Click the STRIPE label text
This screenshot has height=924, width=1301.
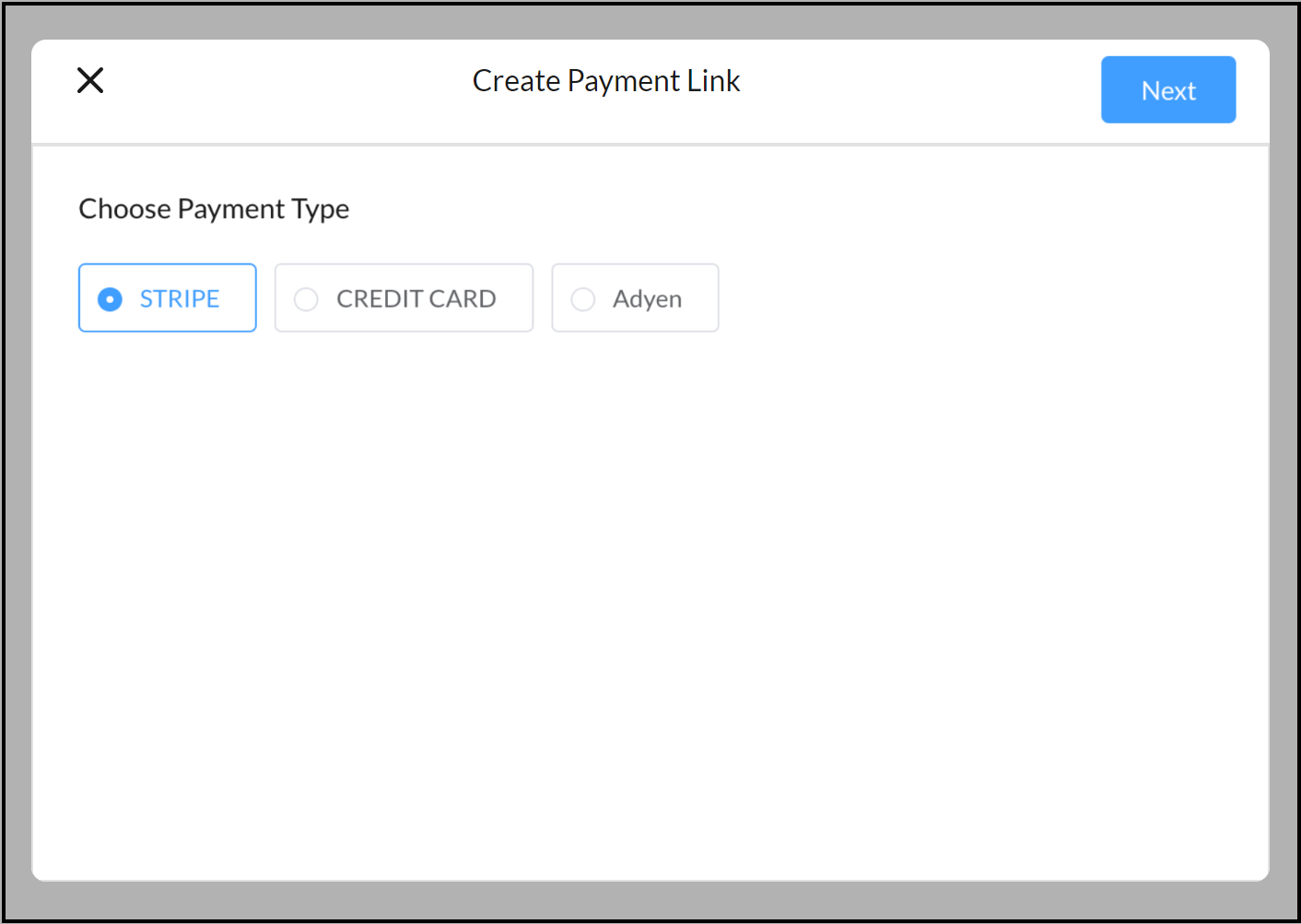coord(180,298)
